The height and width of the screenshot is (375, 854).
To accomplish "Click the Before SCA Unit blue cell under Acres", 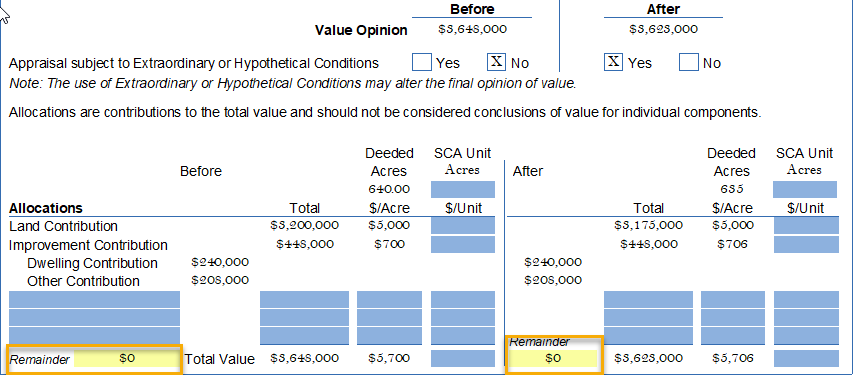I will (463, 189).
